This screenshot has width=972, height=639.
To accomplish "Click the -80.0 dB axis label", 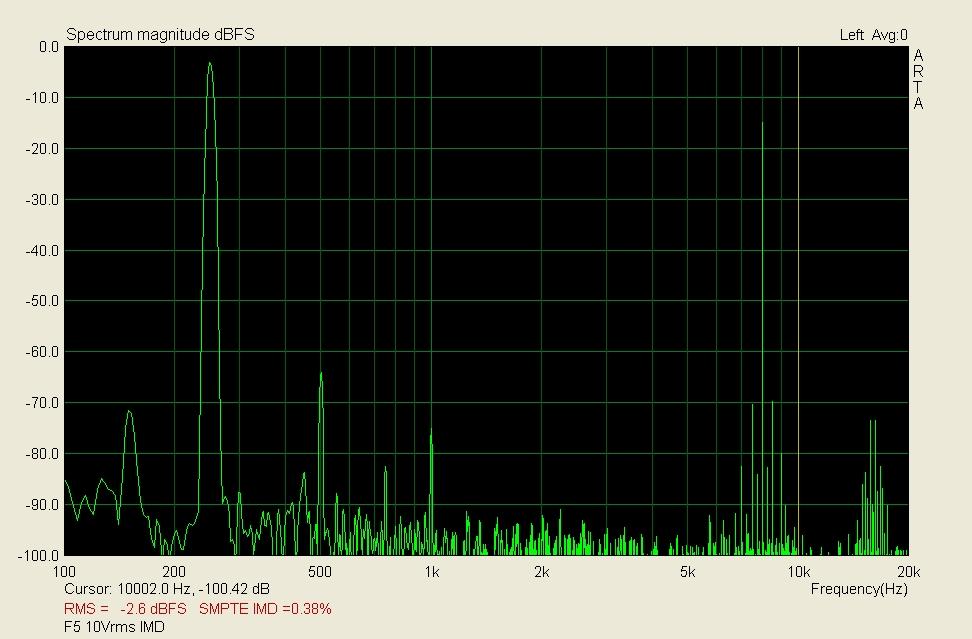I will click(42, 454).
